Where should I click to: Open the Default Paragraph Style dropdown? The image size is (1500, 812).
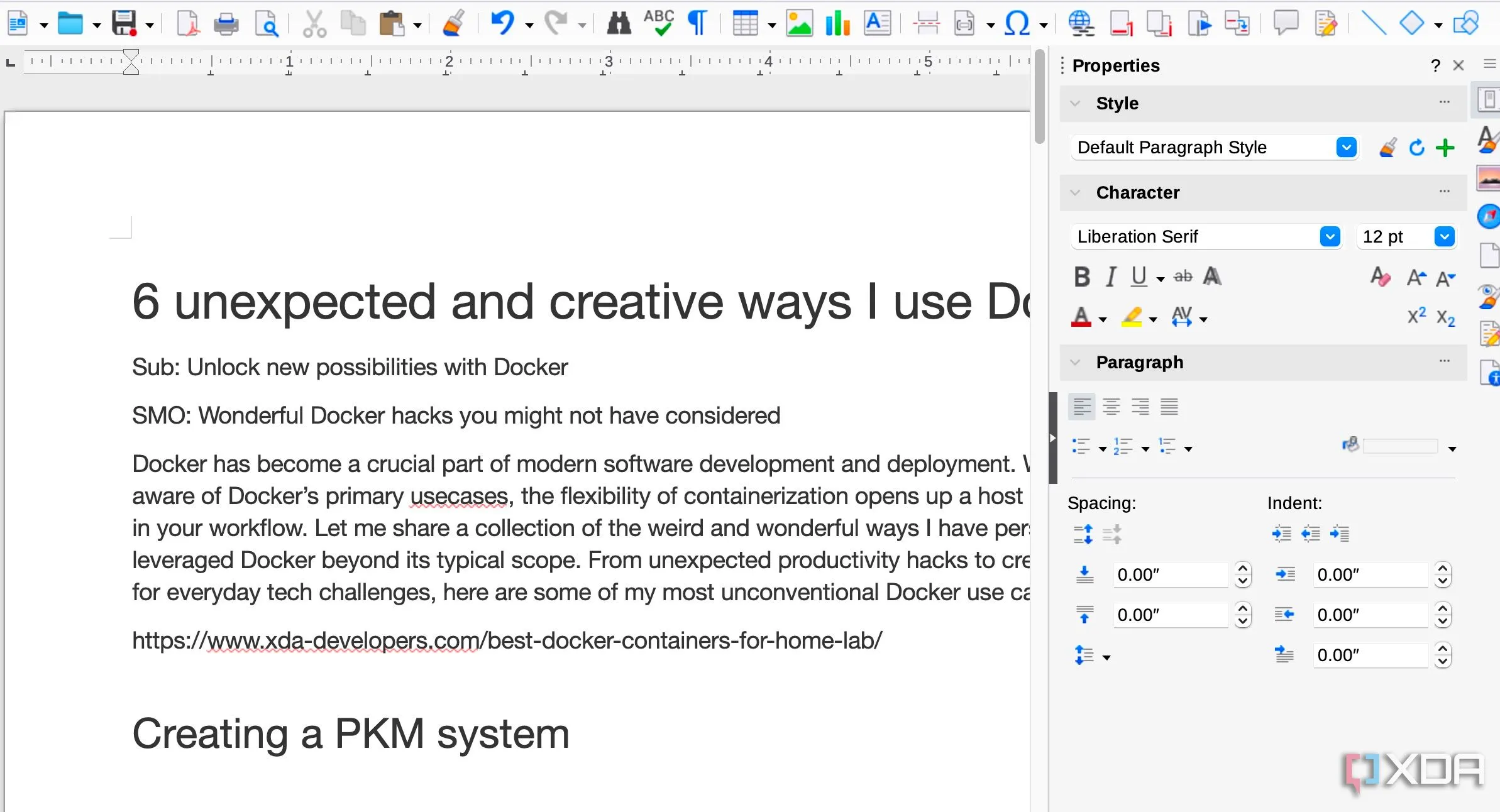tap(1346, 148)
